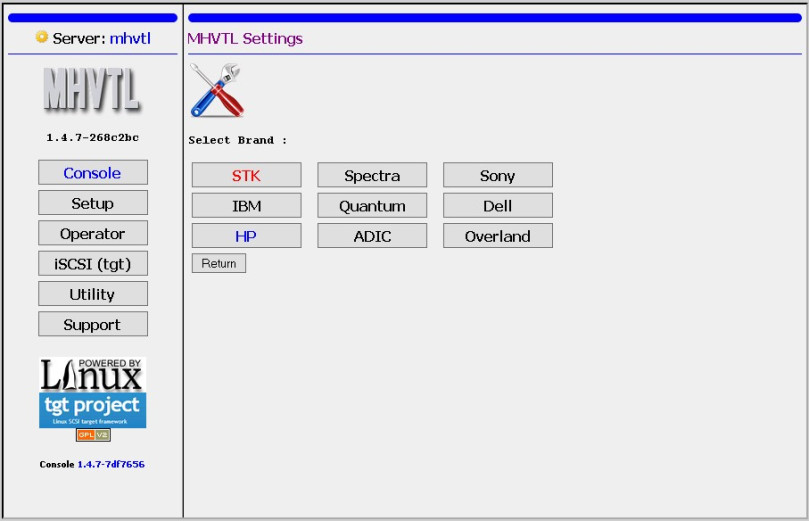Open the Setup menu
Image resolution: width=809 pixels, height=521 pixels.
point(93,203)
